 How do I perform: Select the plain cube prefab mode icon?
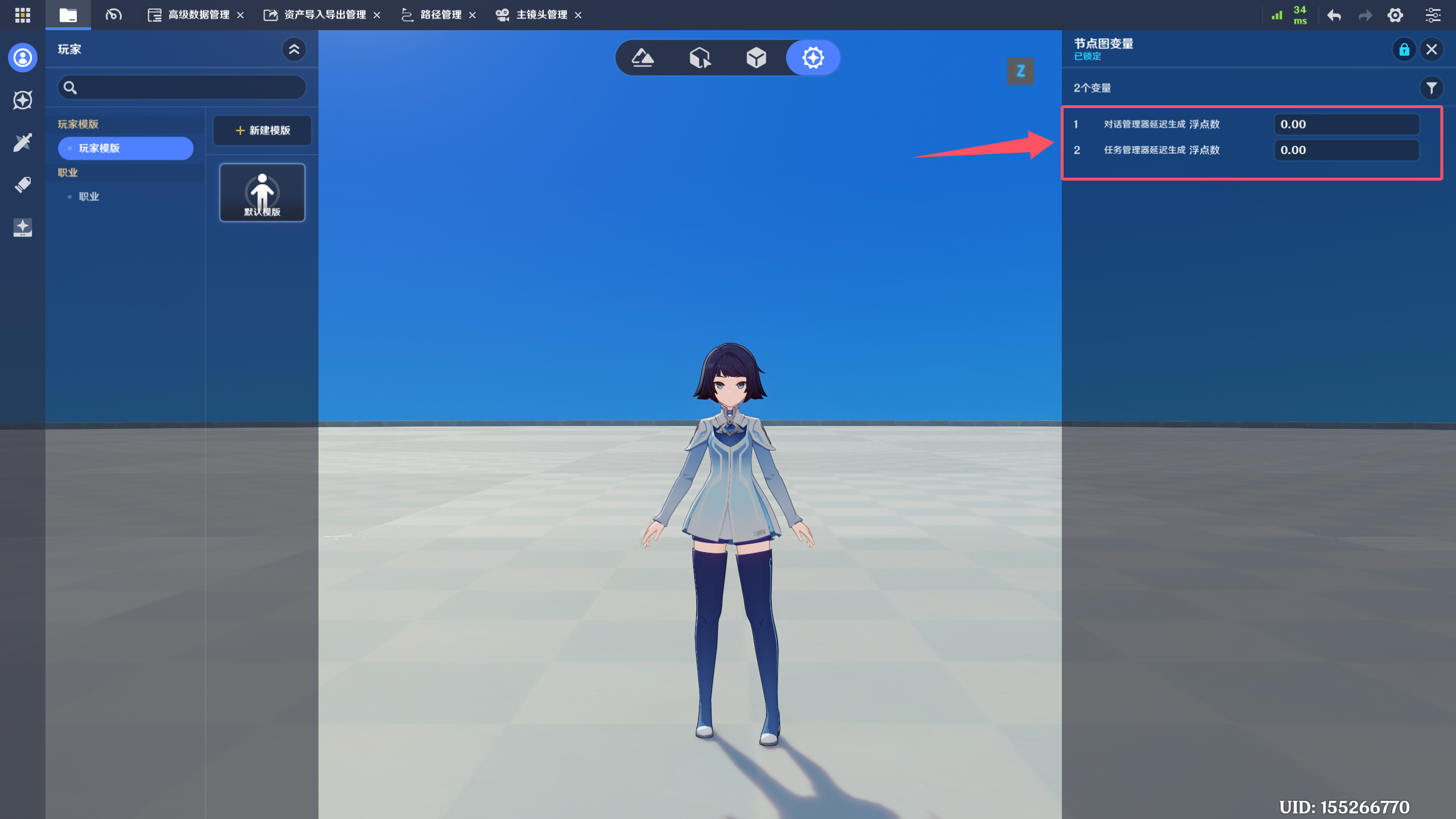coord(756,57)
